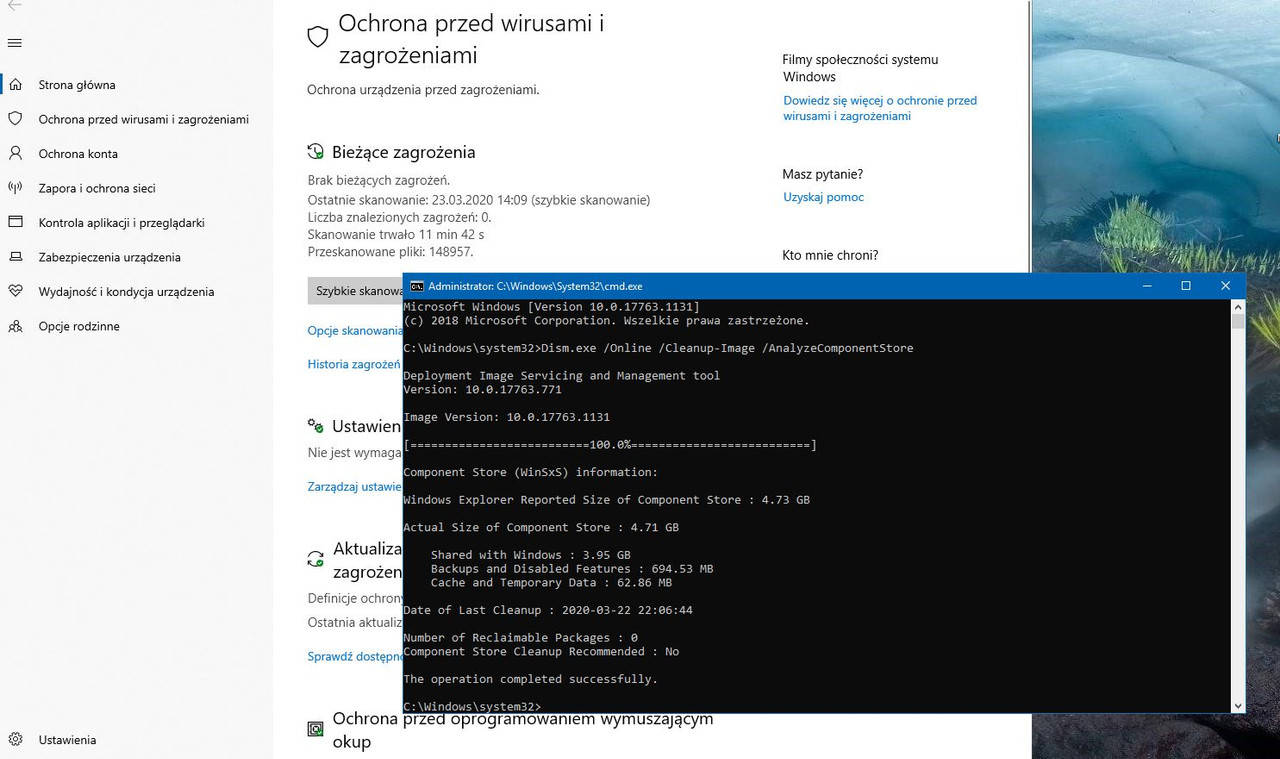The width and height of the screenshot is (1280, 759).
Task: Open Zabezpieczenia urządzenia section
Action: click(x=110, y=257)
